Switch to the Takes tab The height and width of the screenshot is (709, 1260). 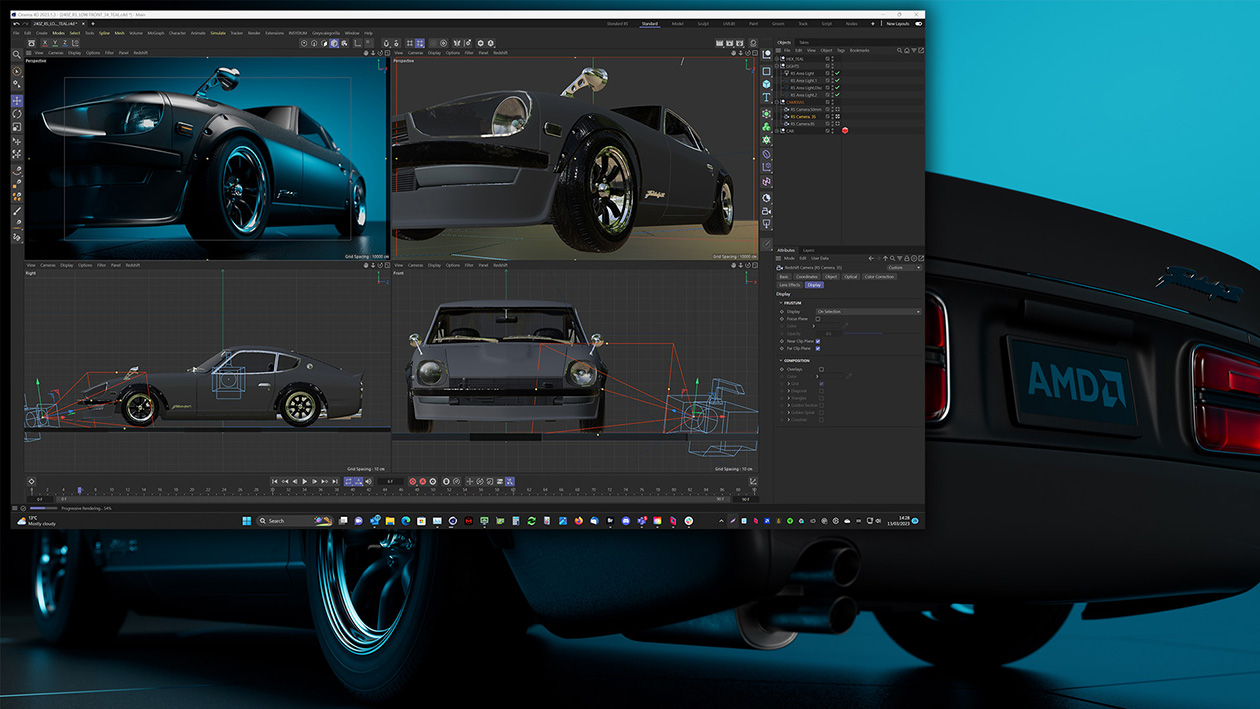pos(804,42)
